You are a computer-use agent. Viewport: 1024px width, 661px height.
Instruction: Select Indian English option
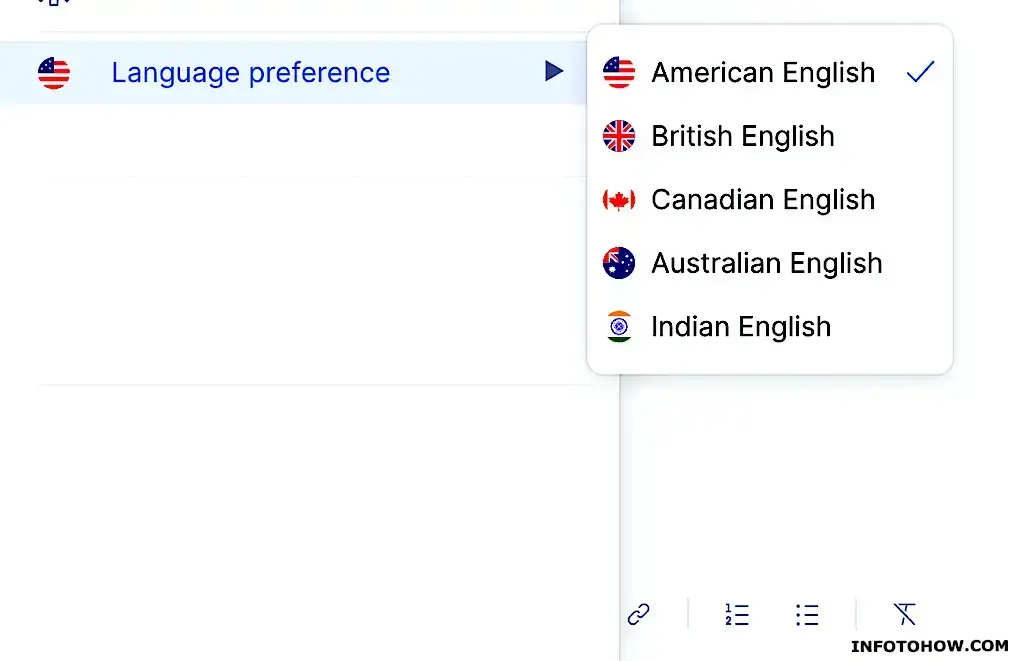769,327
